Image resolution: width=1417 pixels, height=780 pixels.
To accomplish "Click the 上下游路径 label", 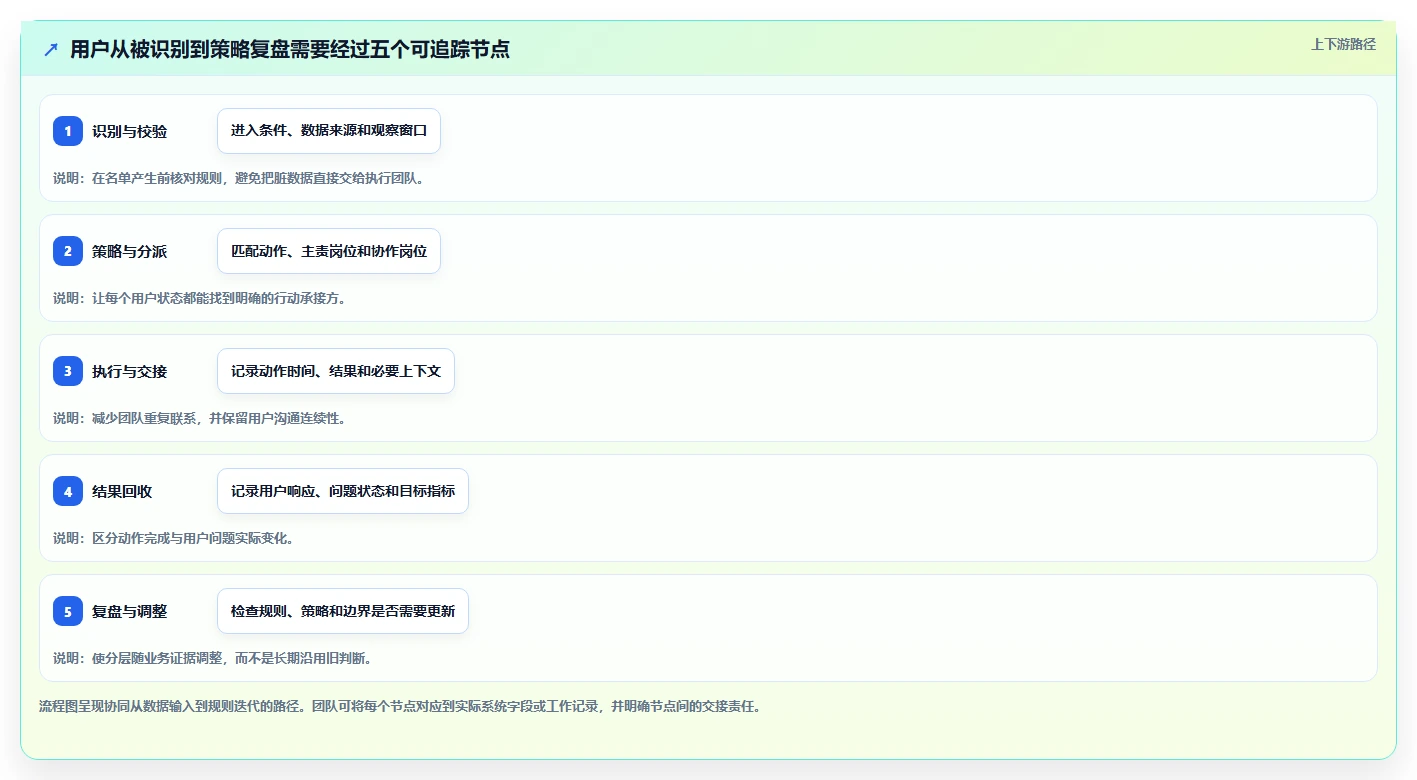I will tap(1343, 44).
